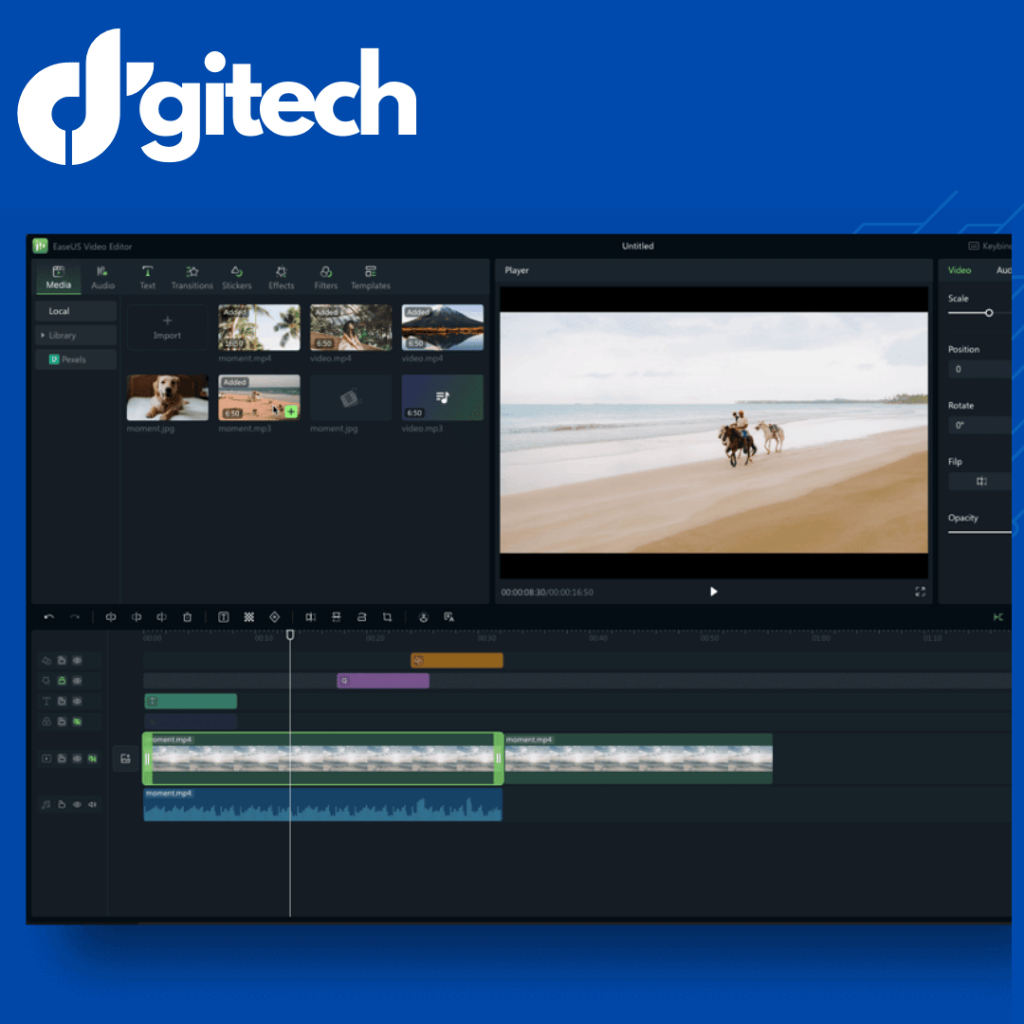Click the Pexels icon in the sidebar
1024x1024 pixels.
[54, 359]
